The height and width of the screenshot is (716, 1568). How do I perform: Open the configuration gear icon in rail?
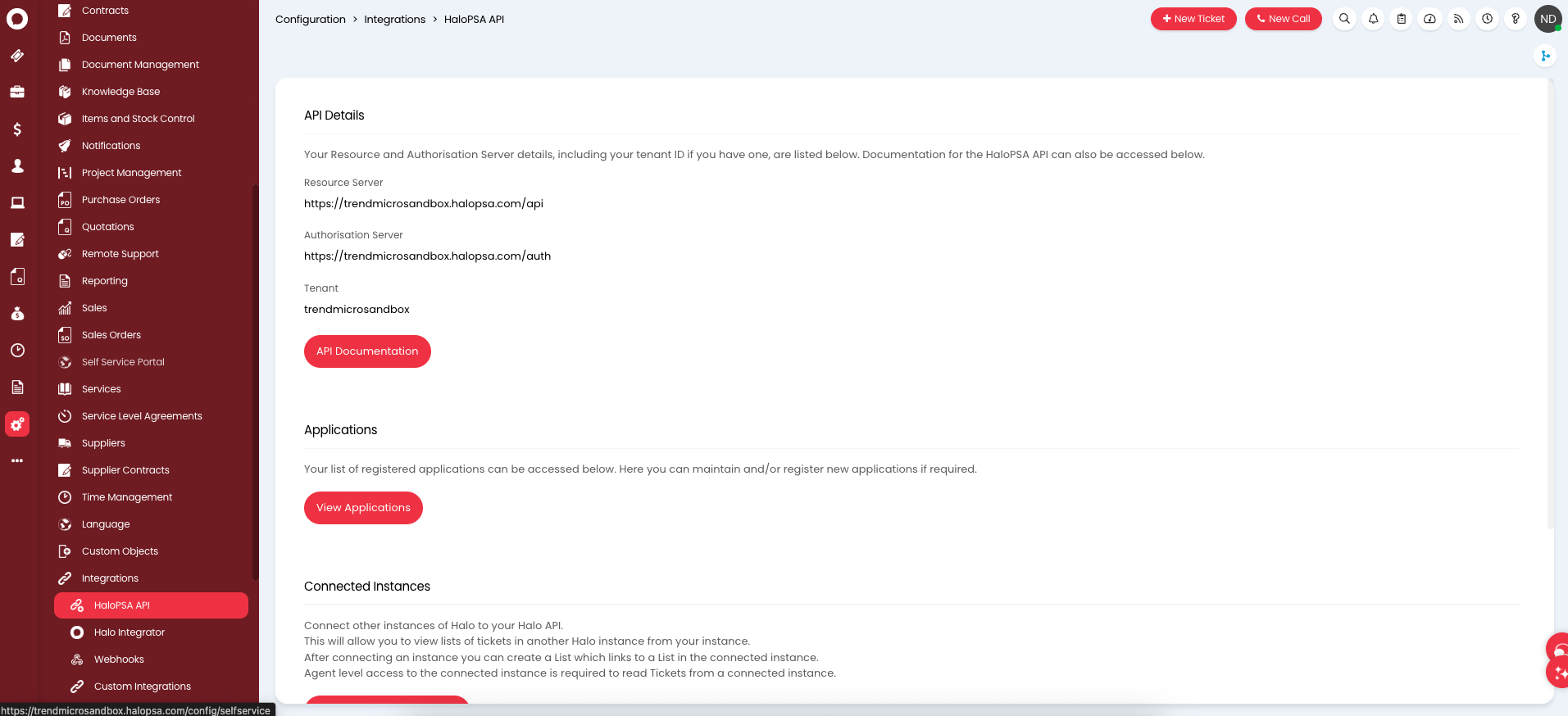point(17,424)
